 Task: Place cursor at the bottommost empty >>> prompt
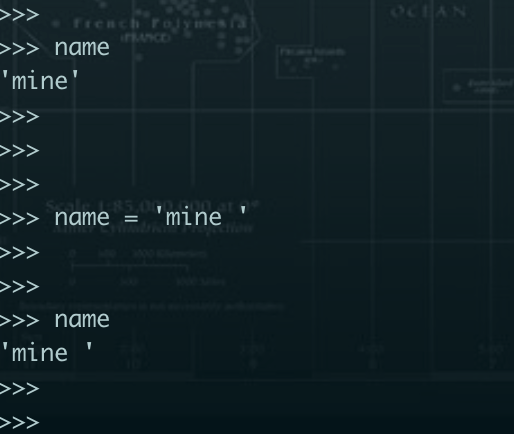pos(19,423)
